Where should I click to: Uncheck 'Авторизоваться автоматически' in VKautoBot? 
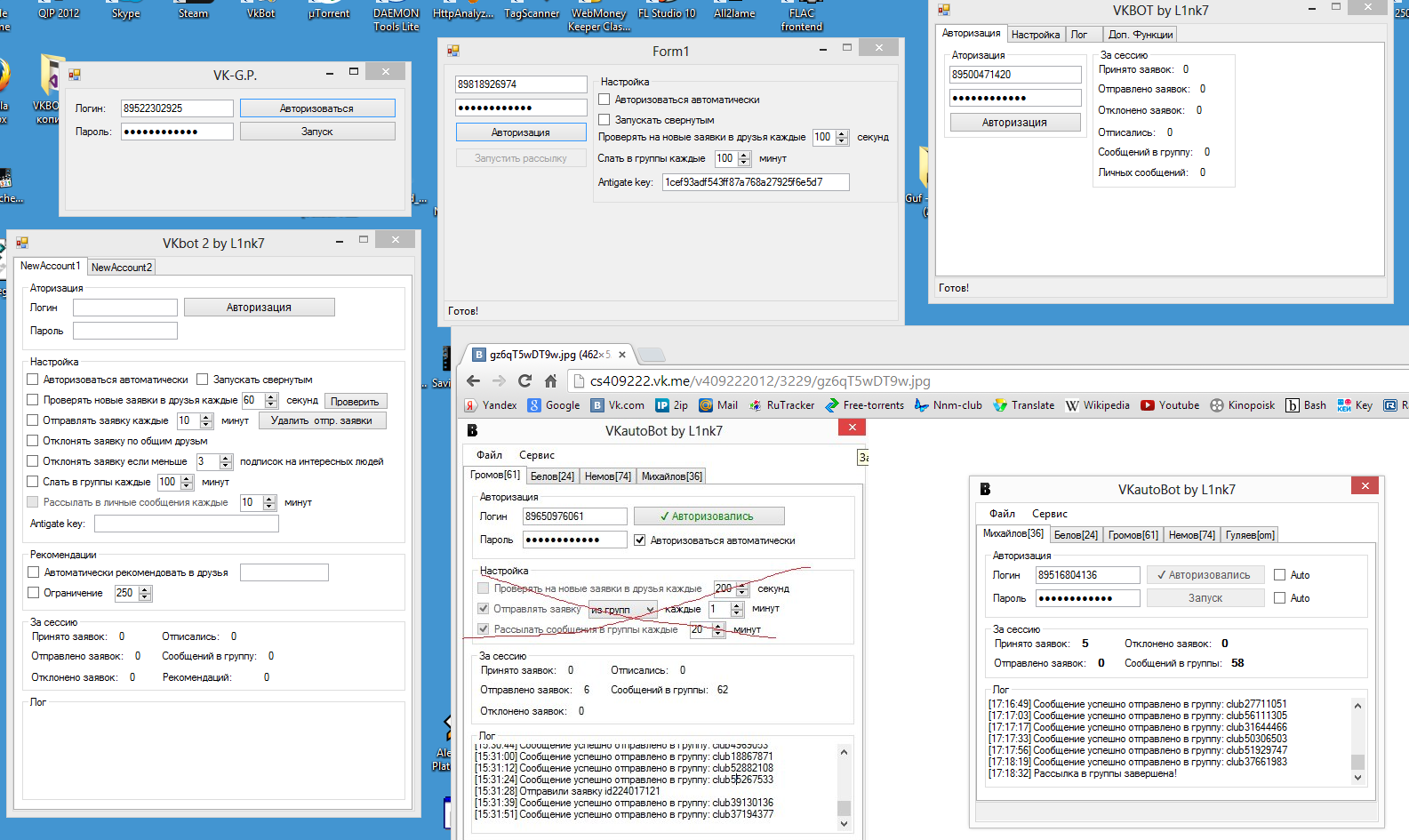(640, 540)
